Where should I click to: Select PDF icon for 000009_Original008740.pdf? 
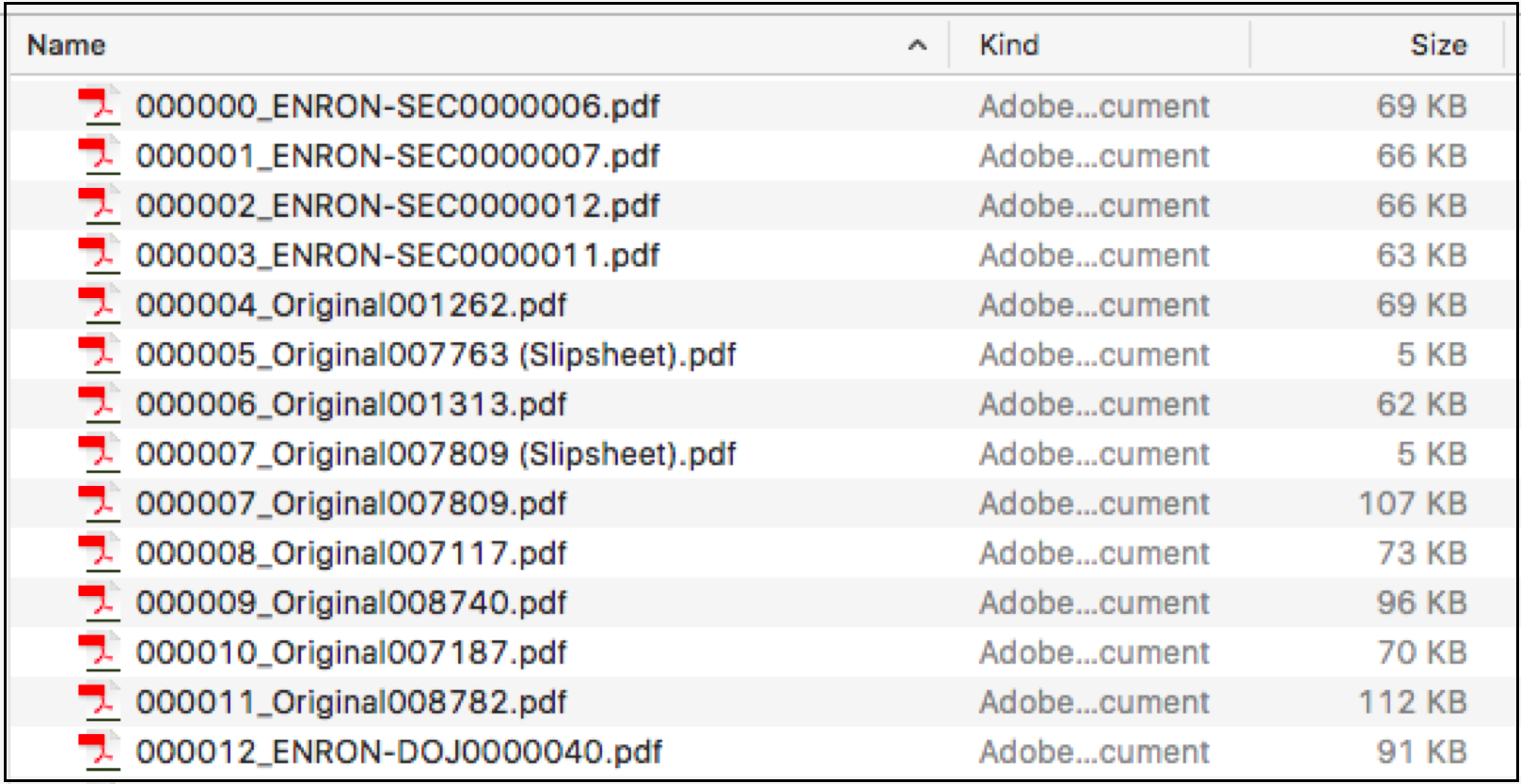(99, 603)
